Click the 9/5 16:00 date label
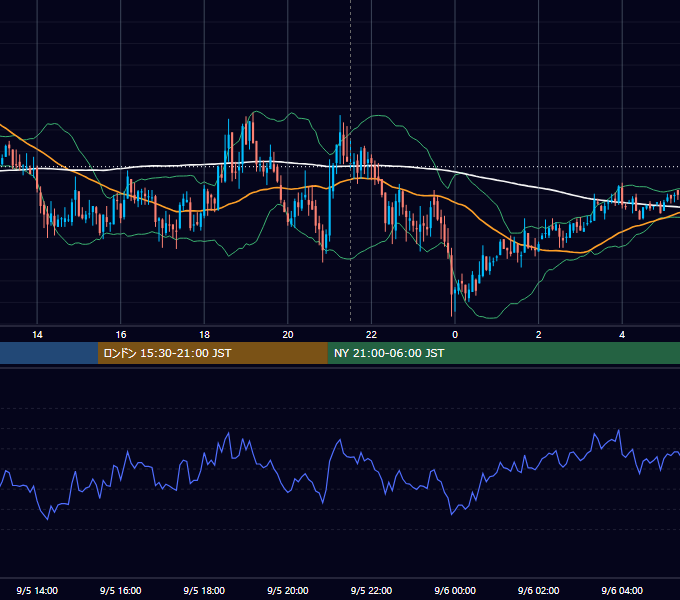680x600 pixels. pyautogui.click(x=121, y=590)
